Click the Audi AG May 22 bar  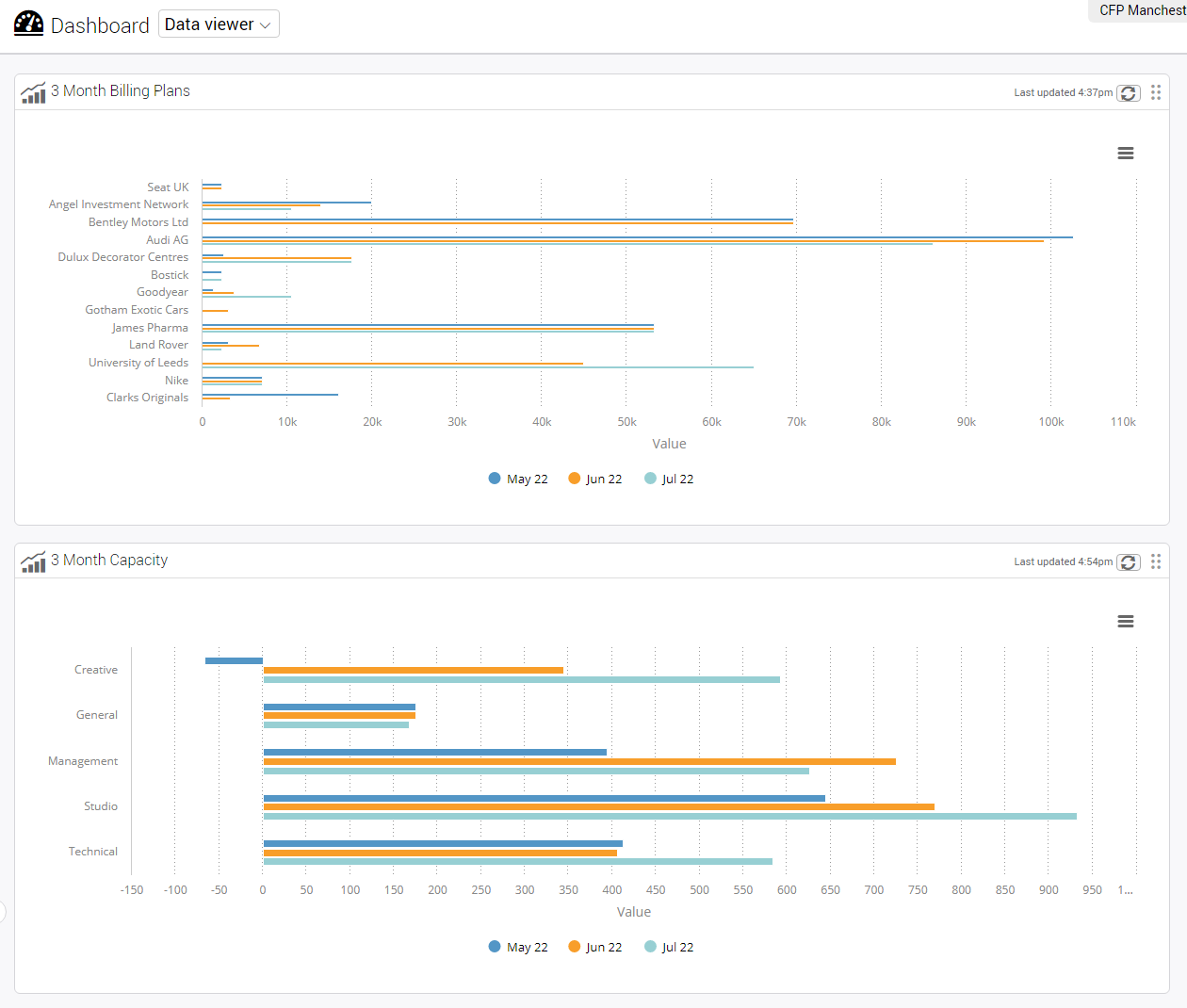[x=638, y=236]
